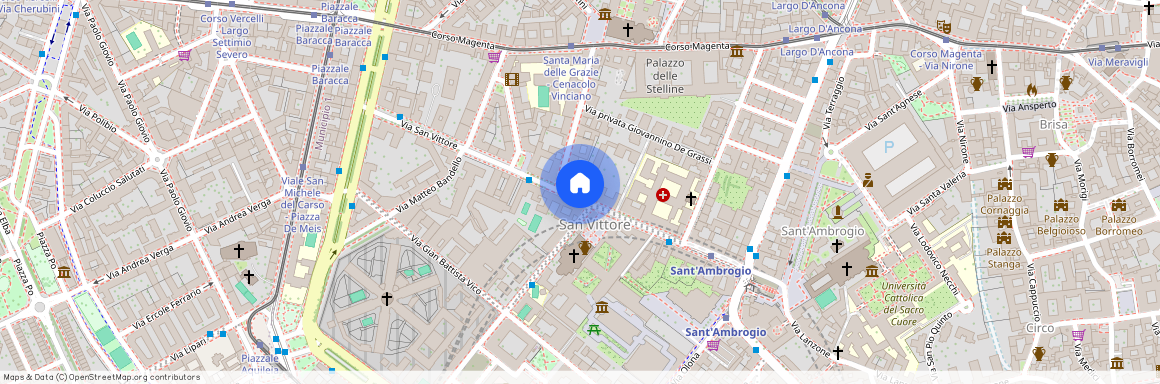
Task: Select cross icon inside star-shaped prison complex
Action: (386, 298)
